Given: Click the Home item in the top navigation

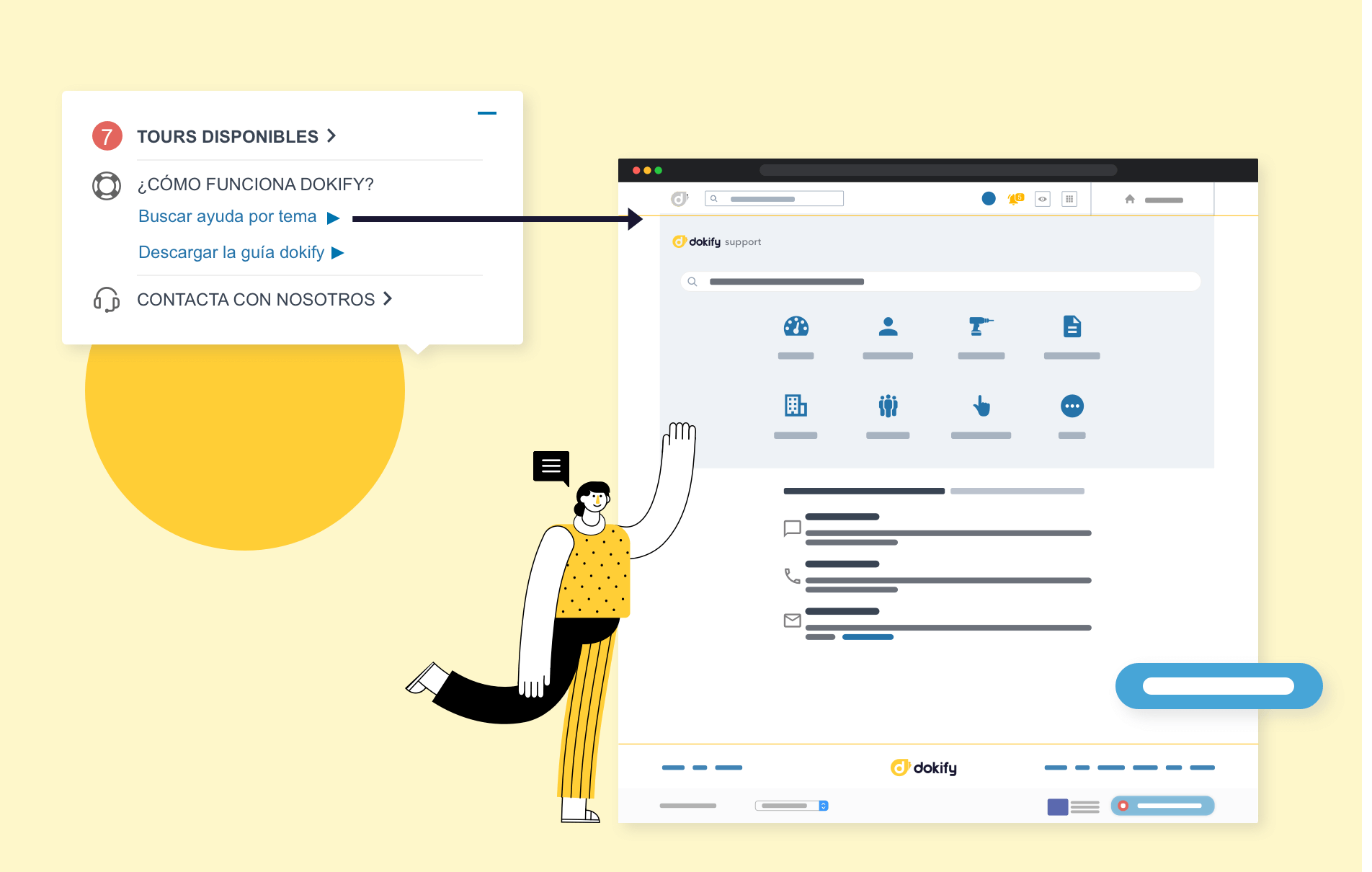Looking at the screenshot, I should (x=1130, y=200).
